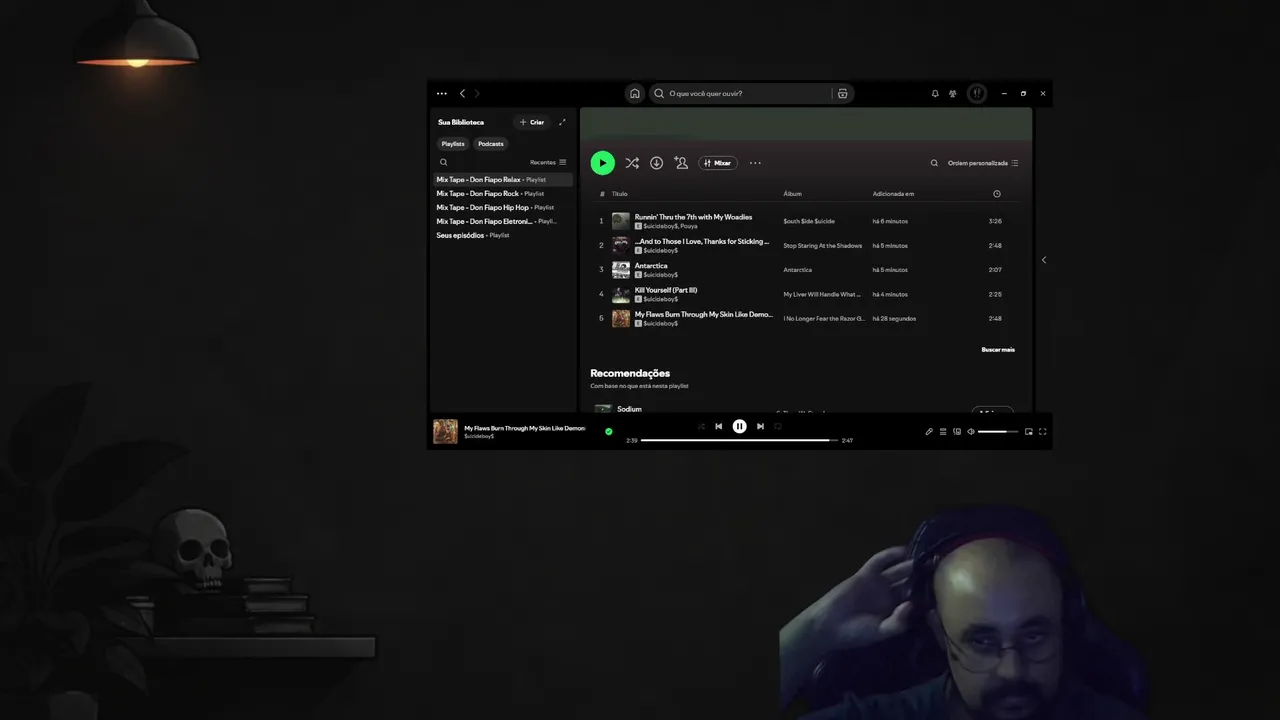Viewport: 1280px width, 720px height.
Task: Open Mix Tape - Don Fiapo Eletroni... playlist
Action: point(503,221)
